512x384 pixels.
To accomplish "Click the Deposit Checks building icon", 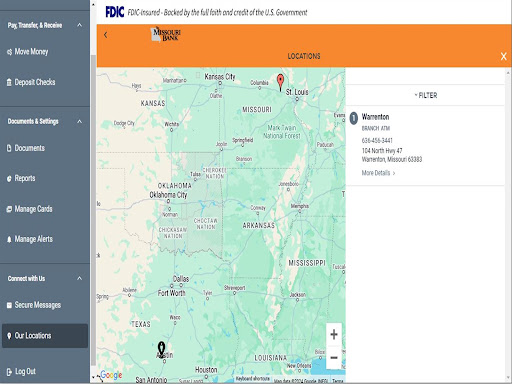I will [x=9, y=82].
